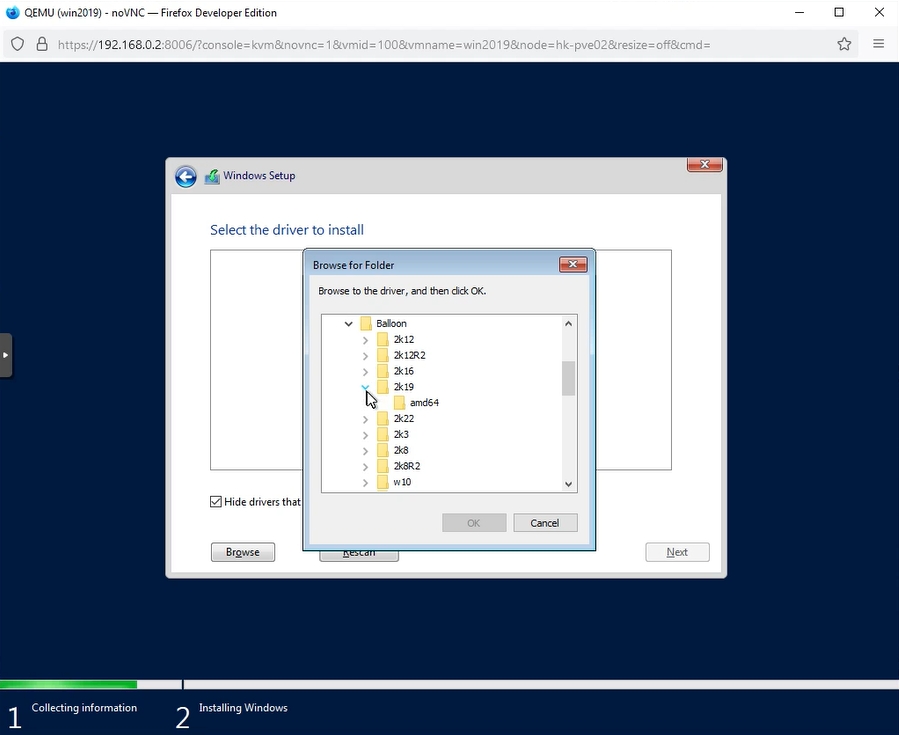Expand the 2k22 folder node
Image resolution: width=899 pixels, height=735 pixels.
365,419
